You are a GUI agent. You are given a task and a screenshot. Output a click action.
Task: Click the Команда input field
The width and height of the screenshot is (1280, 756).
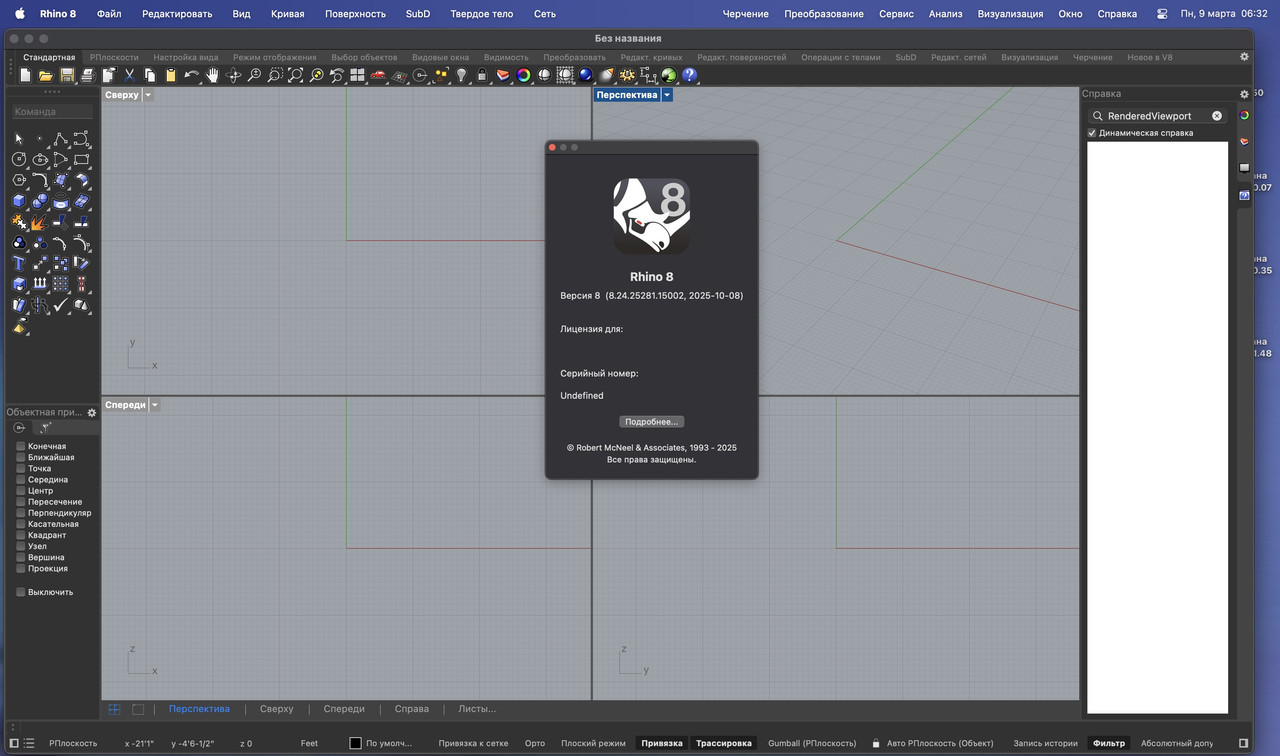pyautogui.click(x=52, y=112)
